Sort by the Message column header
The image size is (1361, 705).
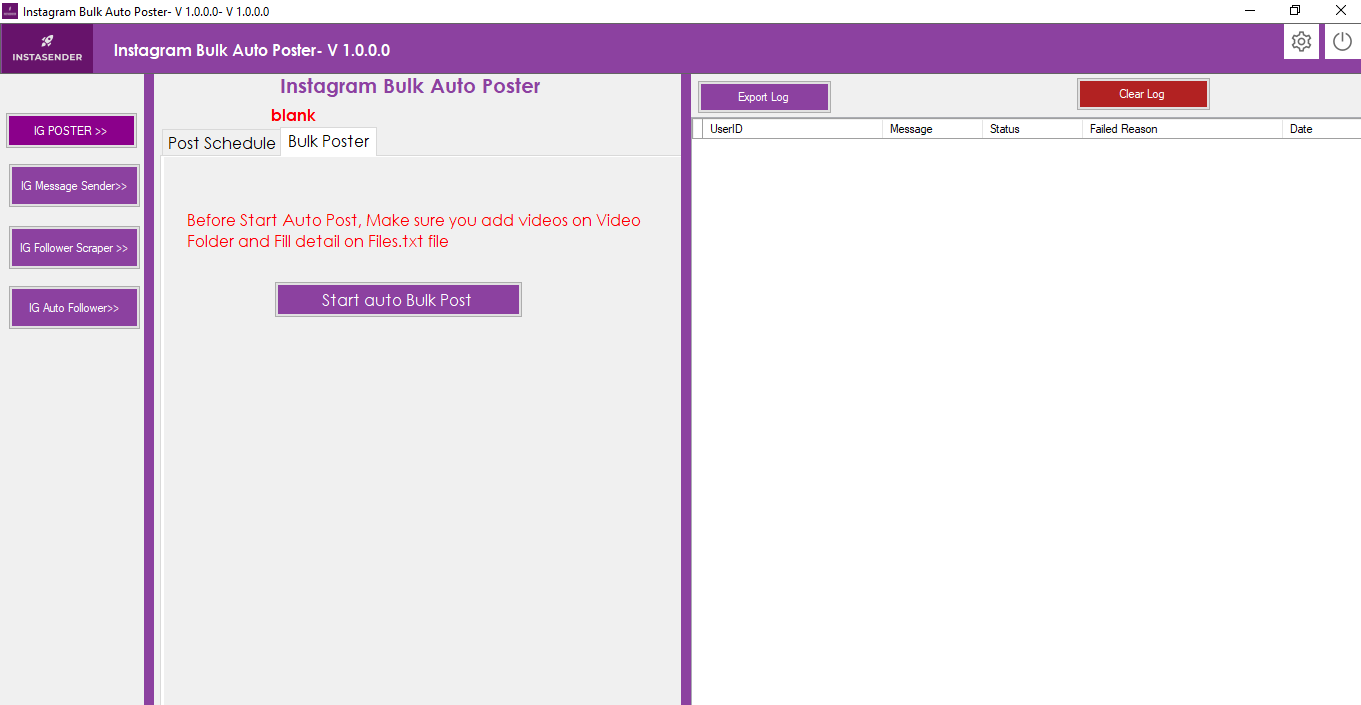[932, 129]
